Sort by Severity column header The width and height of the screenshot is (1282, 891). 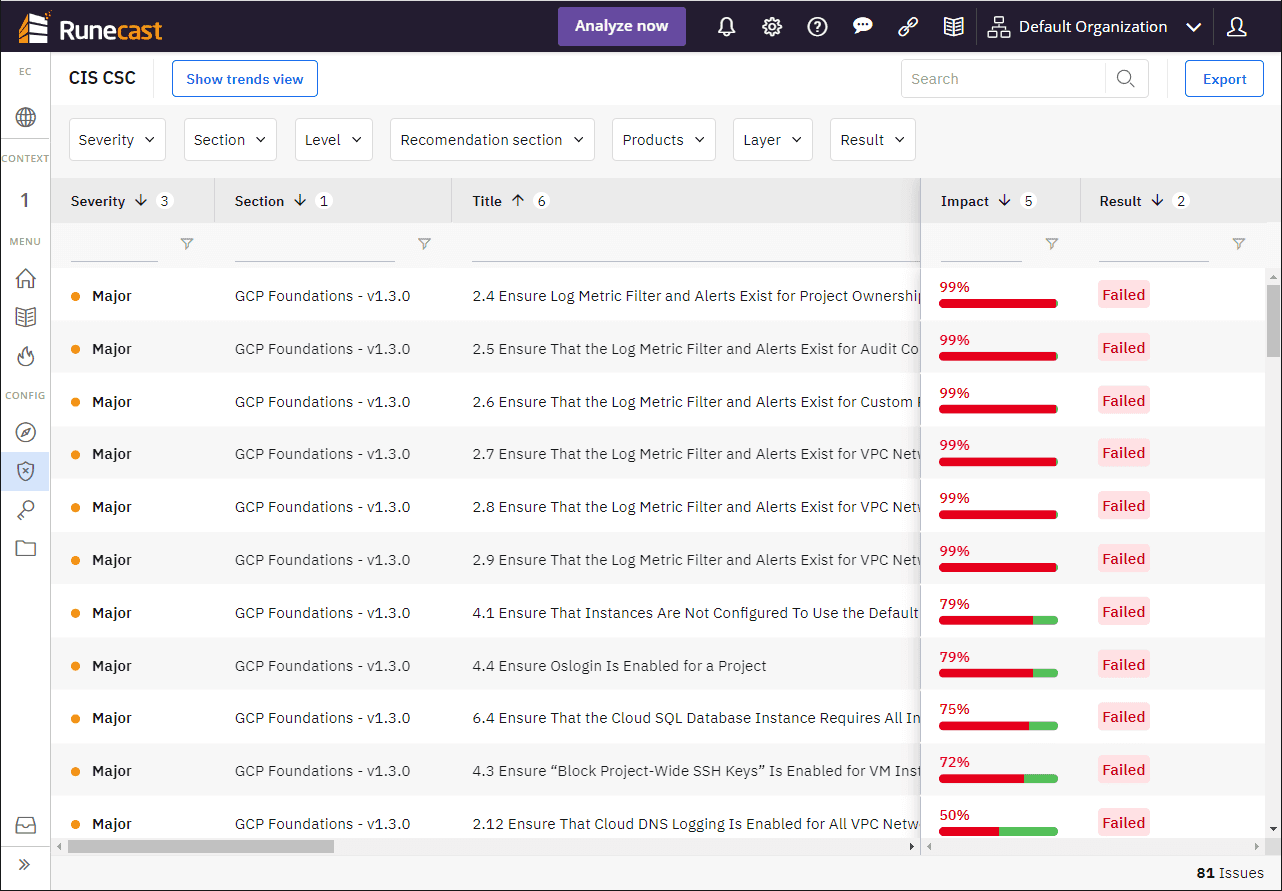point(98,201)
